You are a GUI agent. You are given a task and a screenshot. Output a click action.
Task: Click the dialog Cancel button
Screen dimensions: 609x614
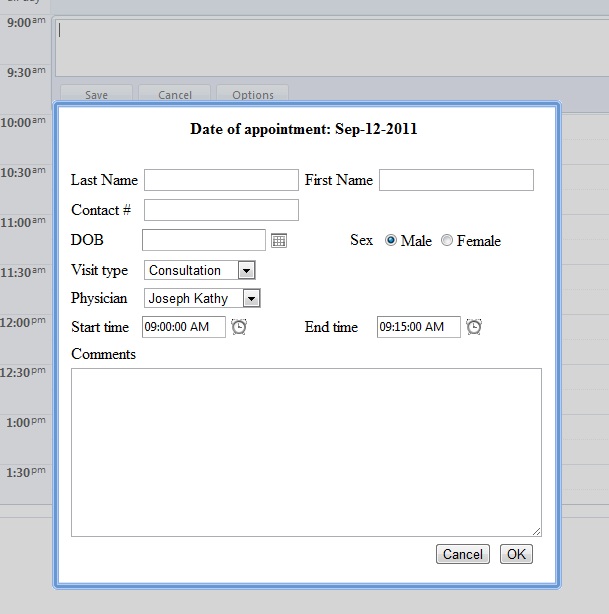[x=463, y=554]
